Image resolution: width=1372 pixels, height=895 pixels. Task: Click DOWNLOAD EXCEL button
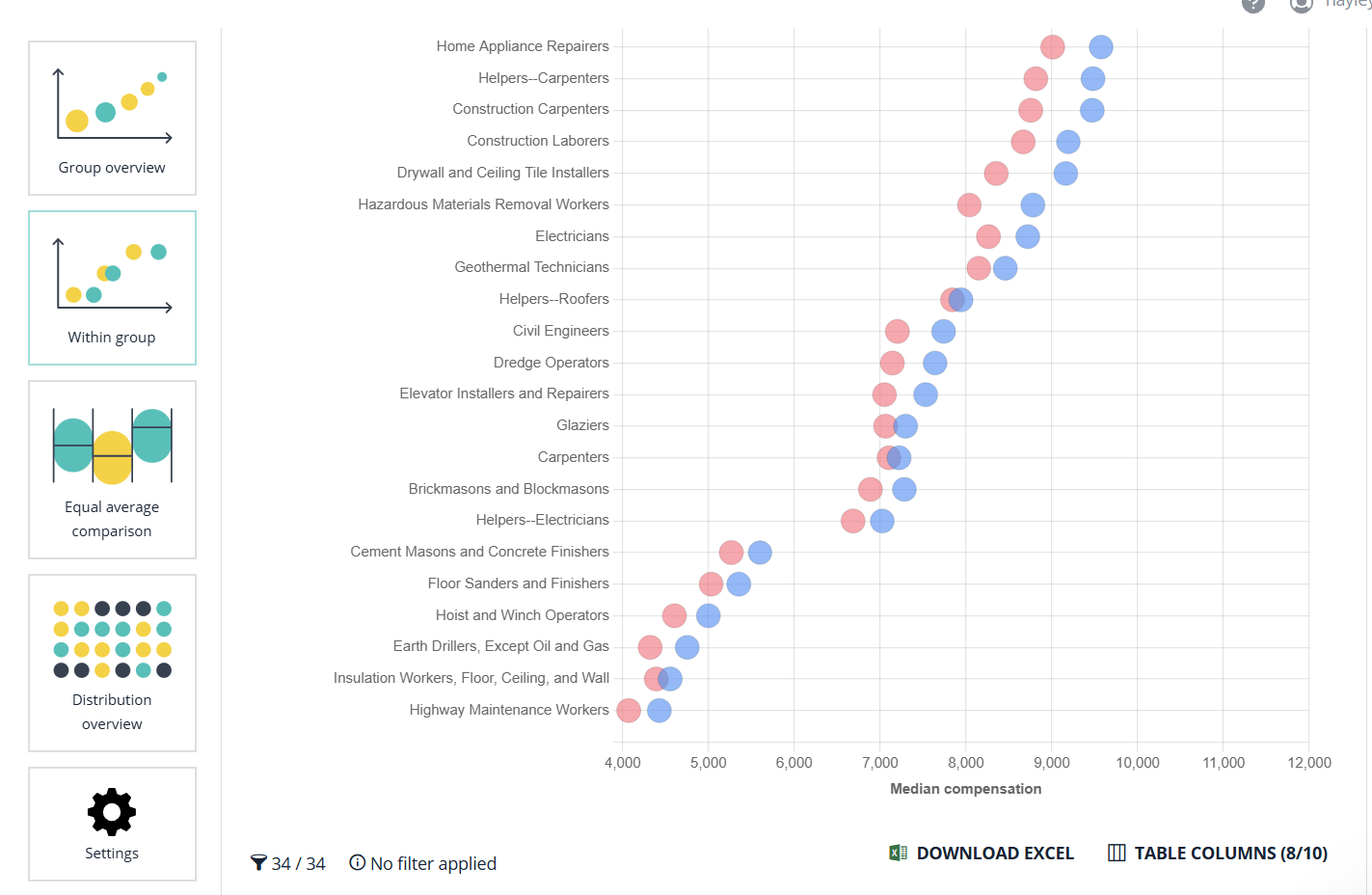[994, 854]
